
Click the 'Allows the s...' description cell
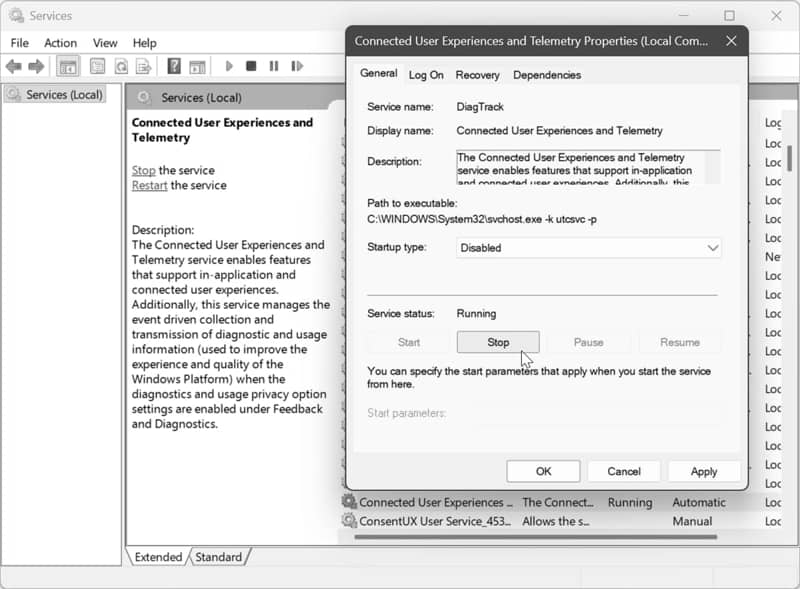556,521
